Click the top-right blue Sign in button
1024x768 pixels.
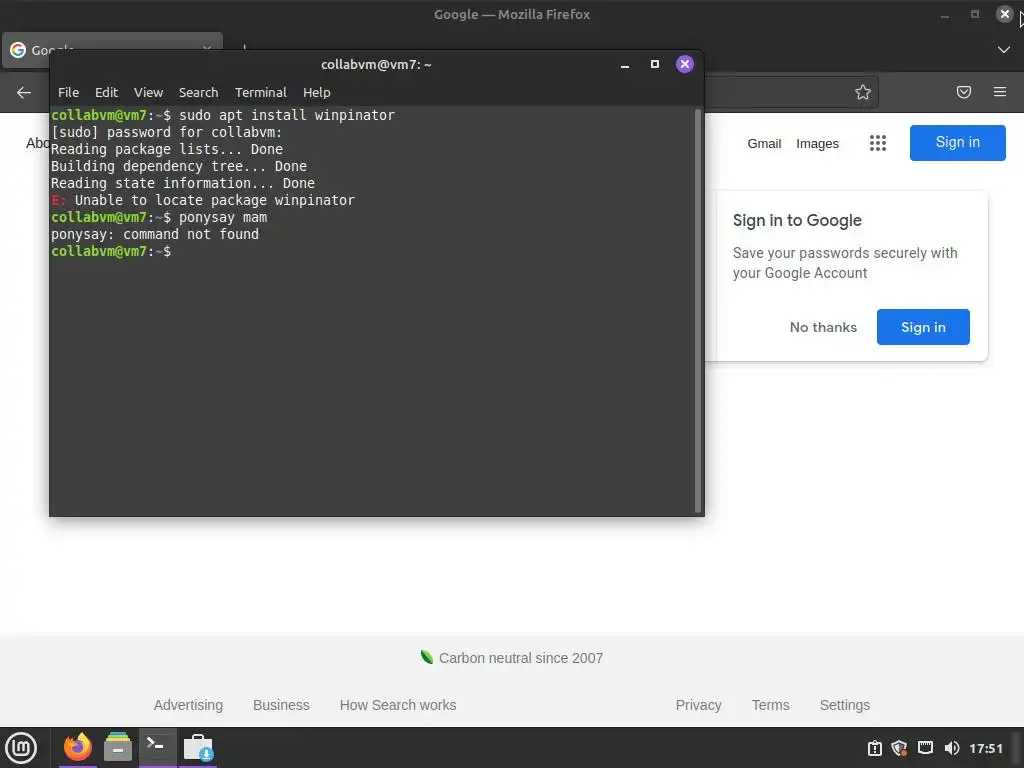point(957,142)
